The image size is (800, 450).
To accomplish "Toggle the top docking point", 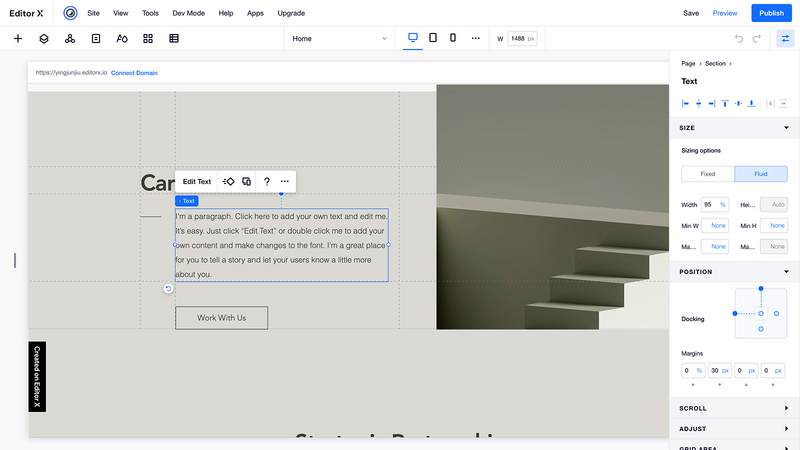I will point(761,289).
